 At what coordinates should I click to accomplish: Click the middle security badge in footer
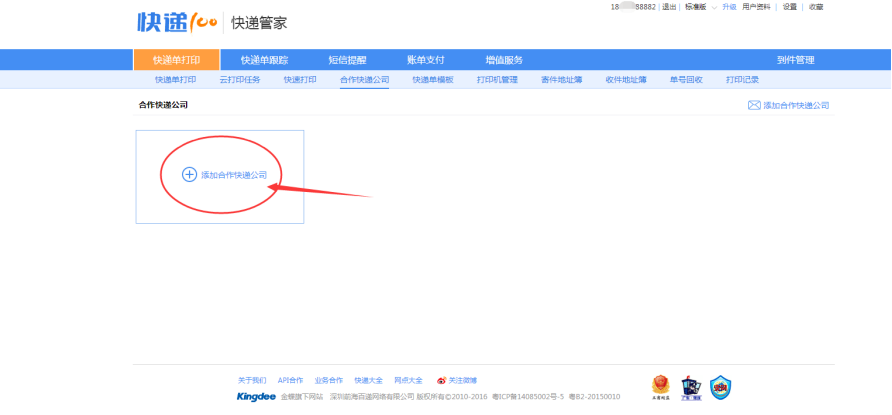690,387
